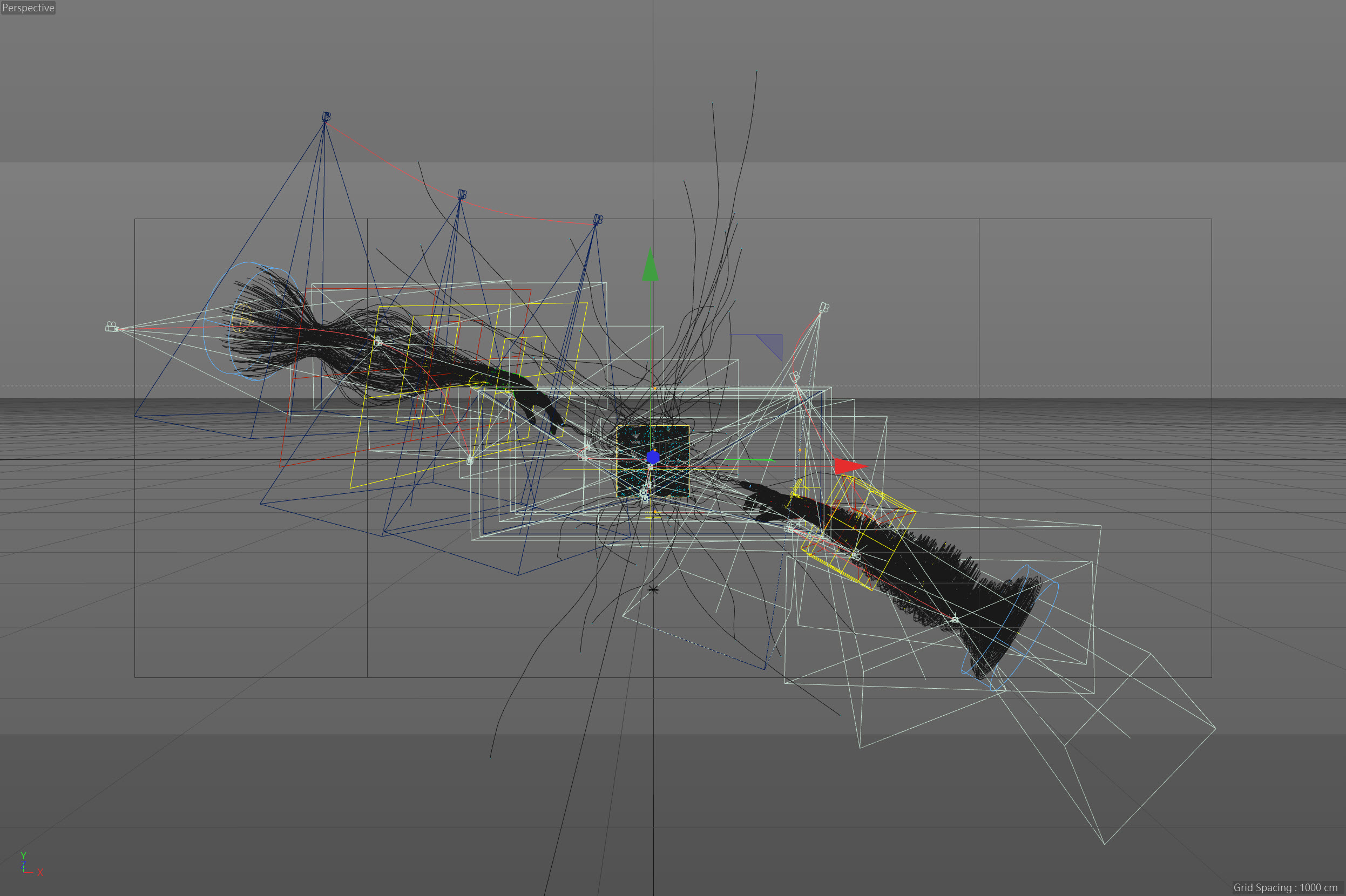Click the Perspective viewport label
Image resolution: width=1346 pixels, height=896 pixels.
(x=28, y=8)
